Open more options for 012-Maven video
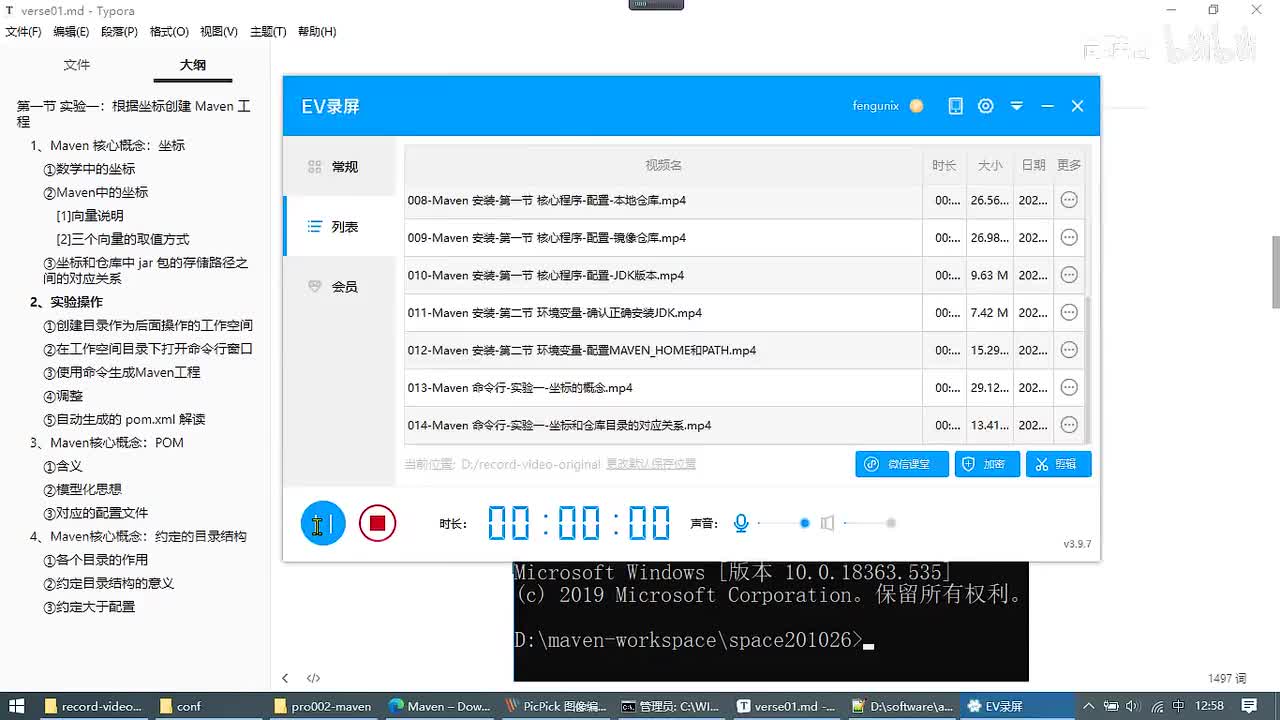Screen dimensions: 1280x720 [x=1069, y=350]
